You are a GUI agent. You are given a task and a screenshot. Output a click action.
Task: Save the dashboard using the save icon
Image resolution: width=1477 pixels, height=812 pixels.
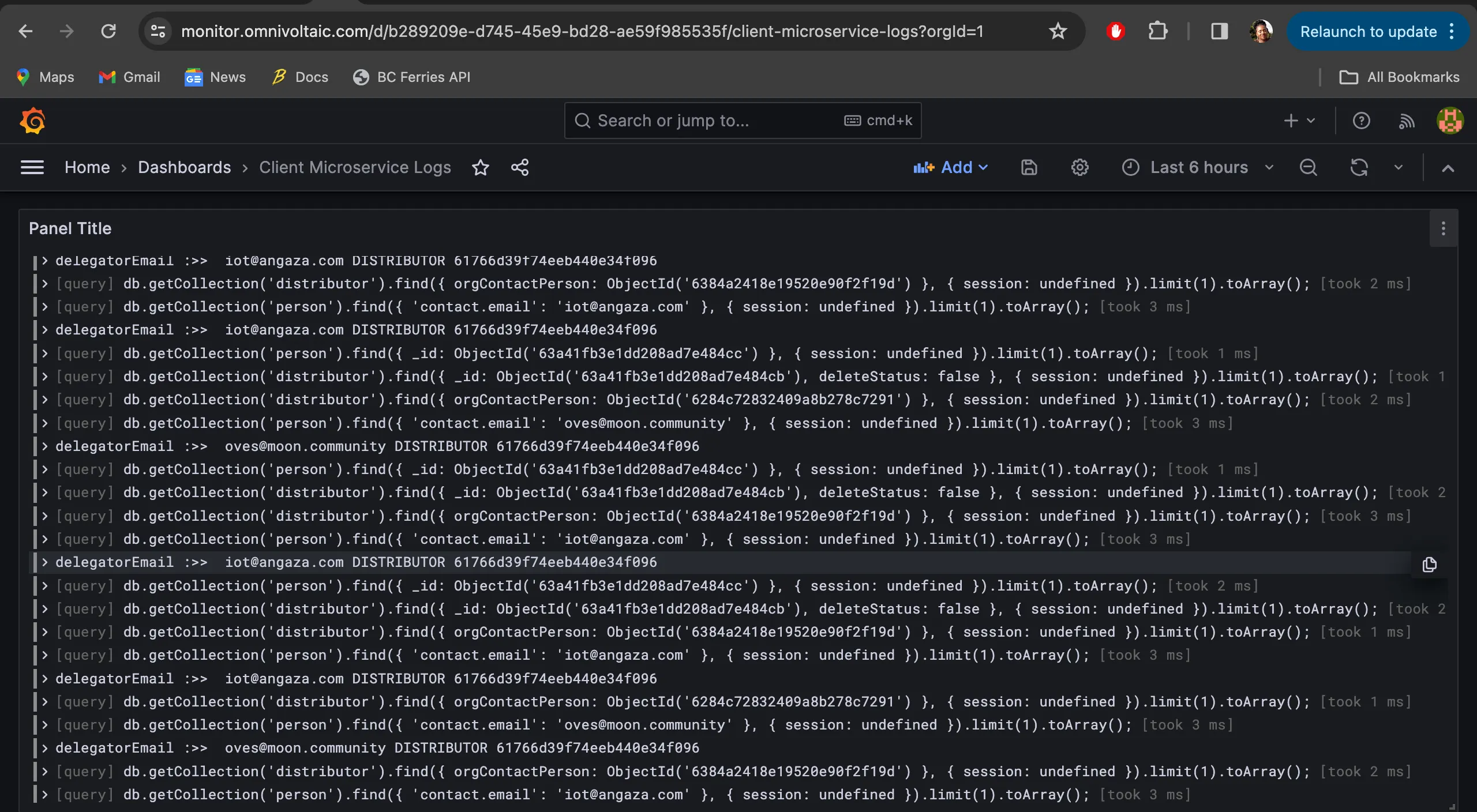point(1029,167)
